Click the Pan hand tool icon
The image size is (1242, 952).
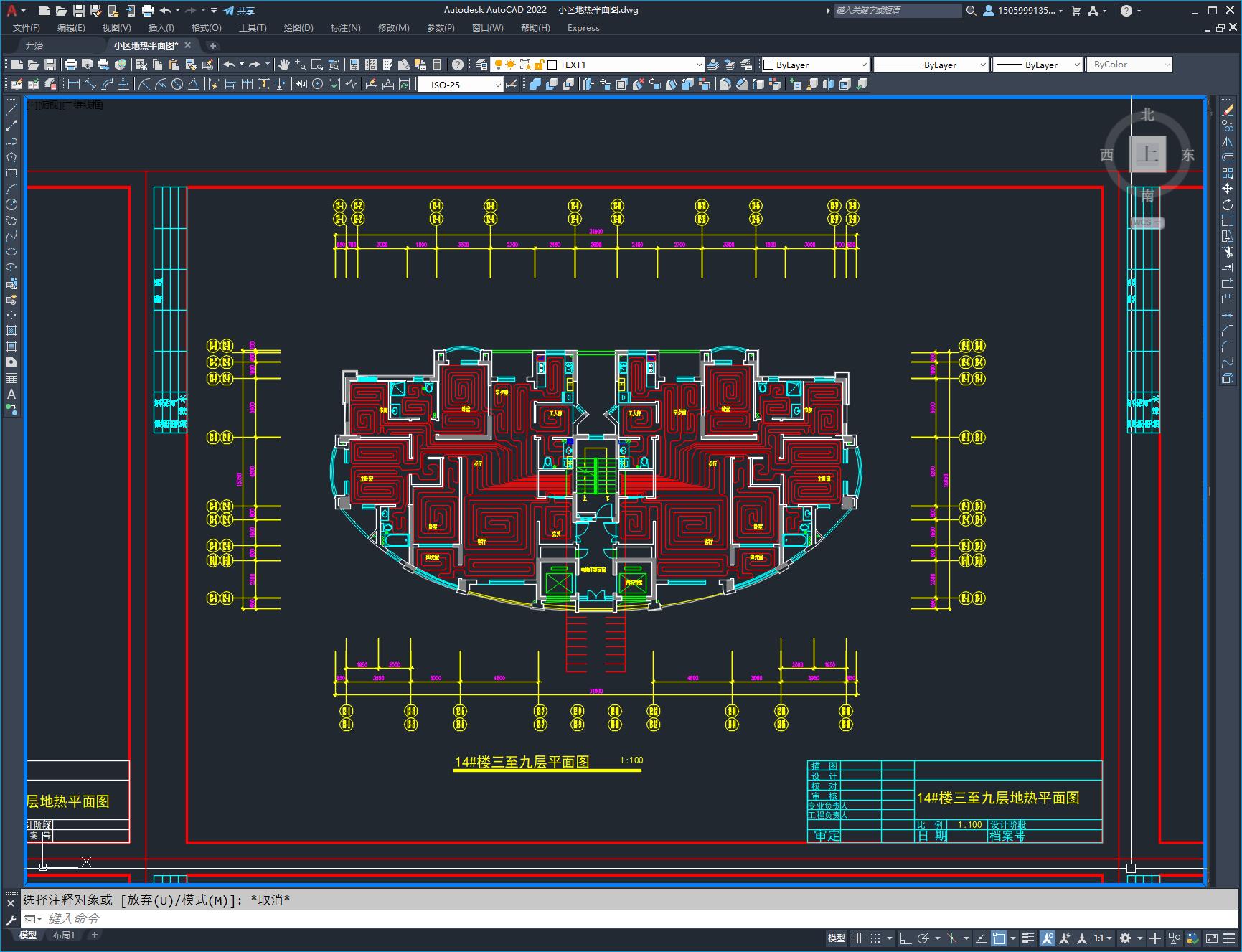coord(284,65)
